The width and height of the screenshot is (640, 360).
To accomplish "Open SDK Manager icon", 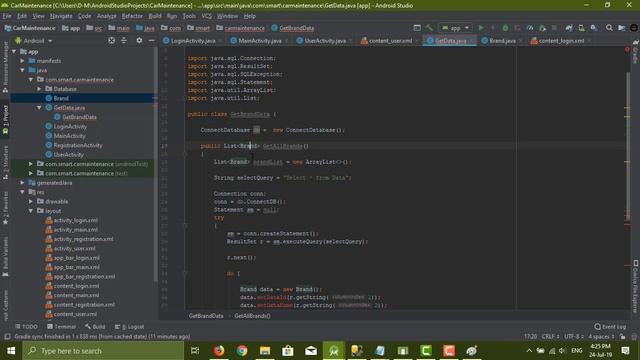I will pyautogui.click(x=594, y=28).
